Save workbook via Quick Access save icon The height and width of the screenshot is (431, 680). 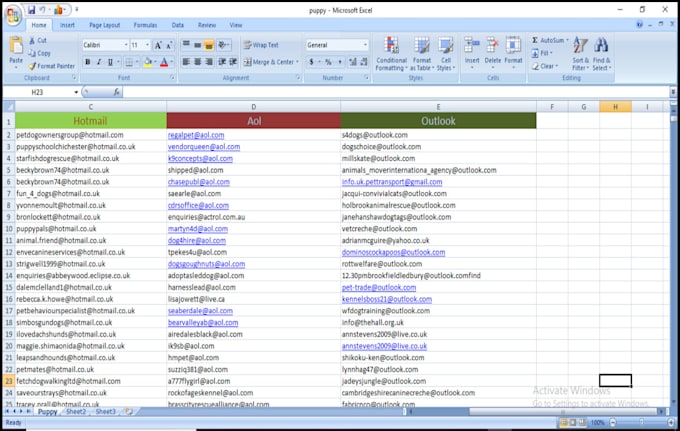tap(31, 10)
